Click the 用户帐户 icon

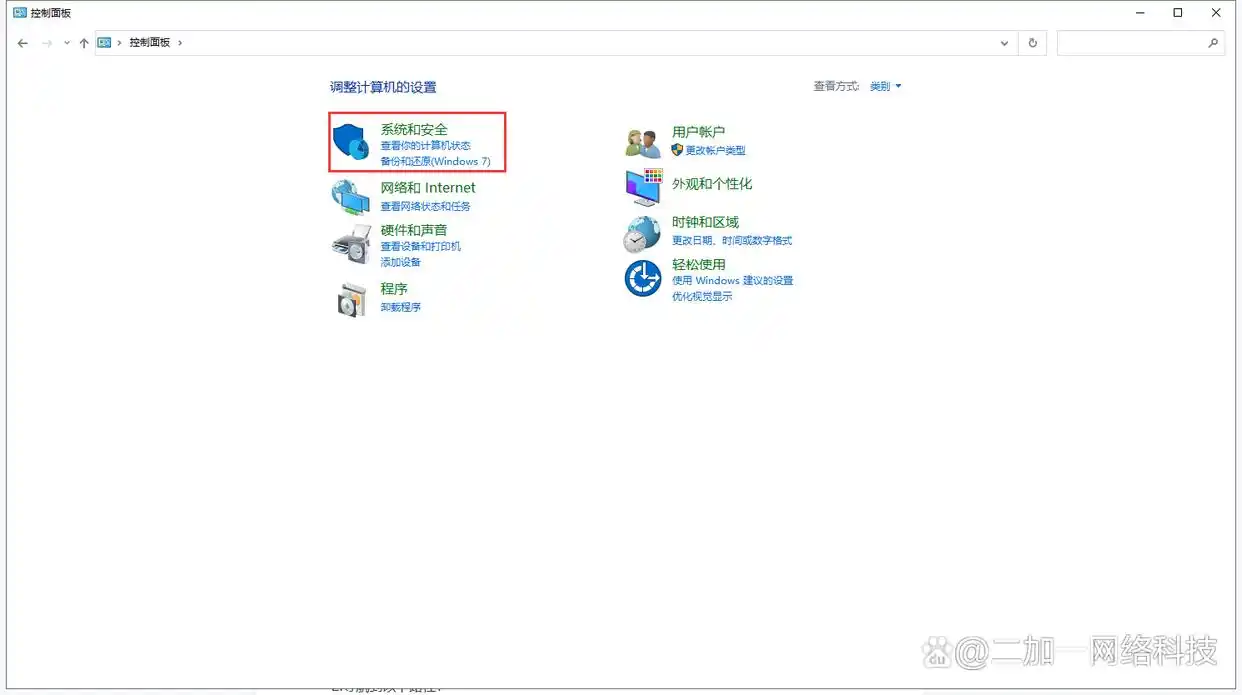[x=642, y=140]
